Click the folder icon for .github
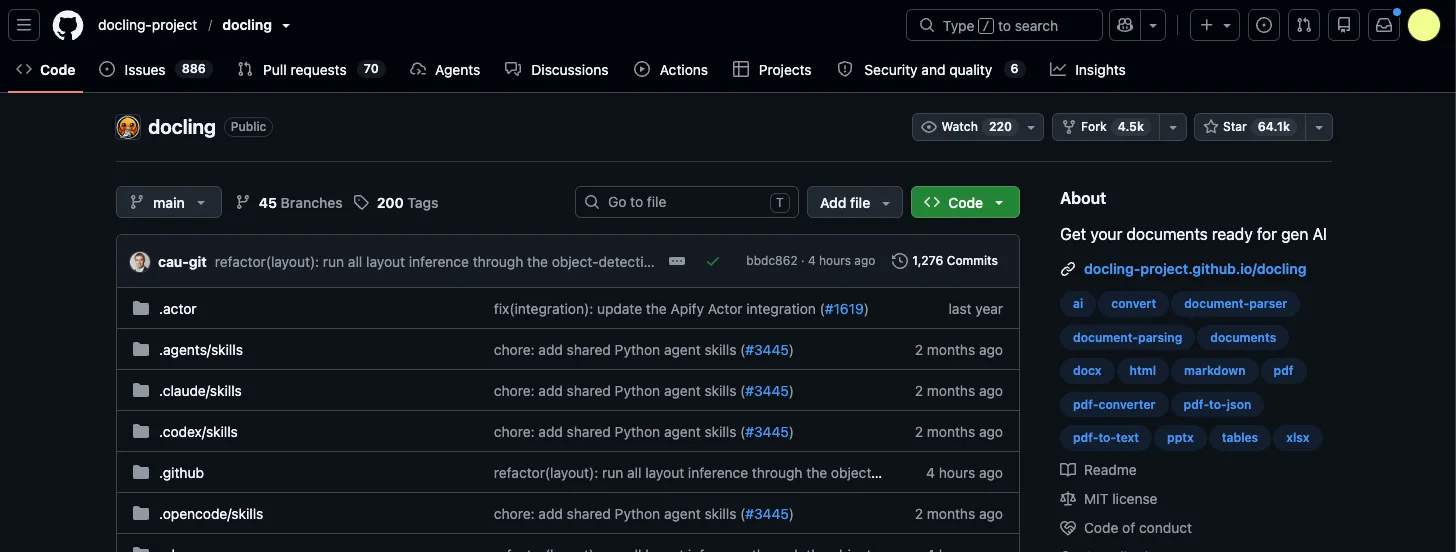This screenshot has height=552, width=1456. pyautogui.click(x=141, y=473)
